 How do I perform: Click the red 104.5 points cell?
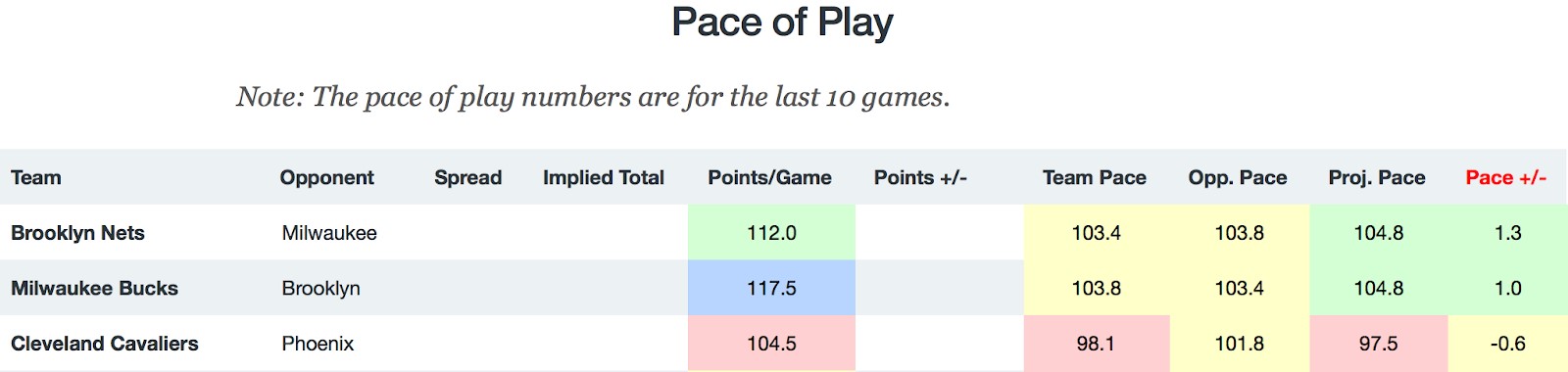point(771,343)
